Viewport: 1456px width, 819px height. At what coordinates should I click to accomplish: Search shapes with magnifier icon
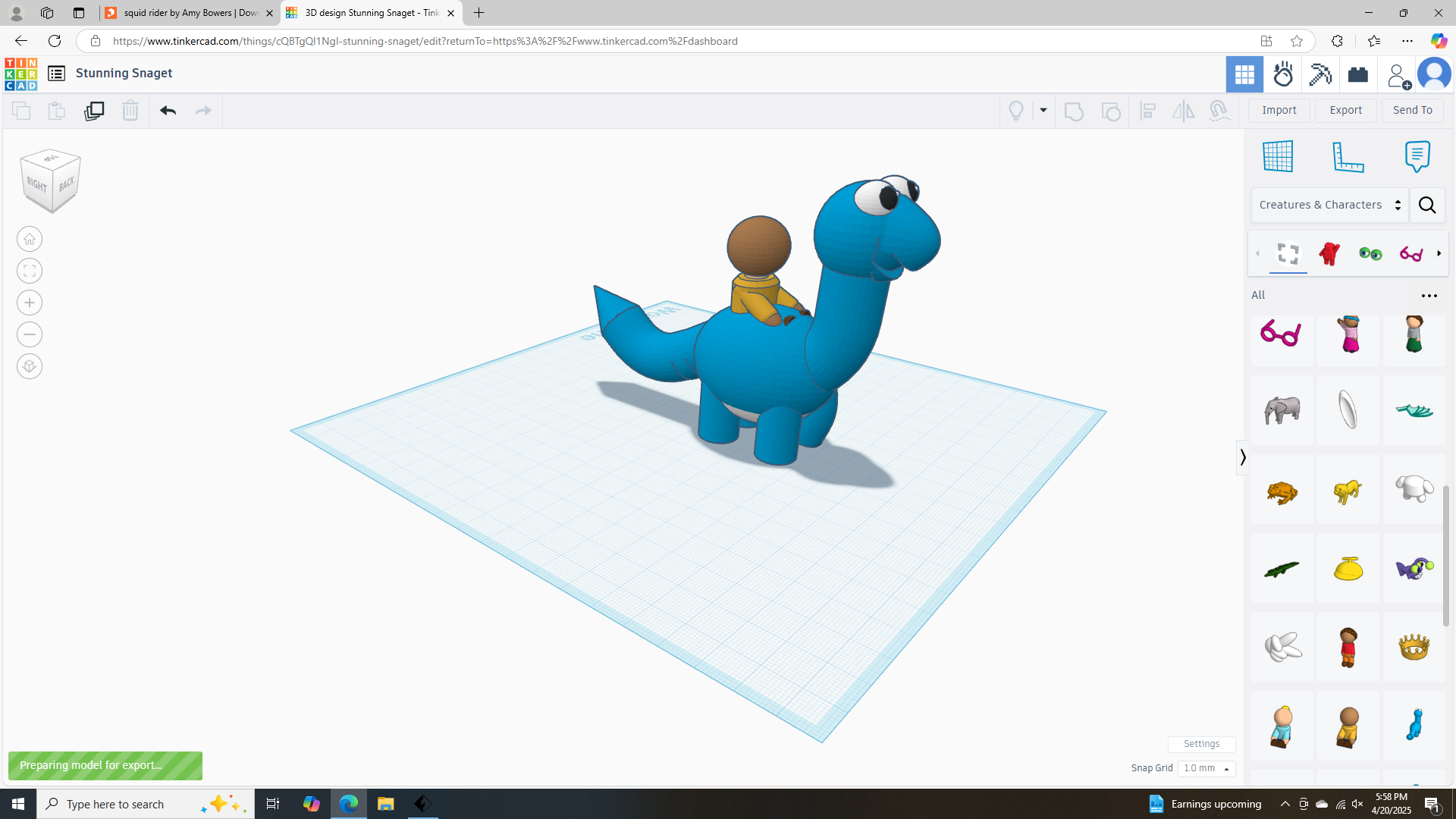coord(1427,205)
